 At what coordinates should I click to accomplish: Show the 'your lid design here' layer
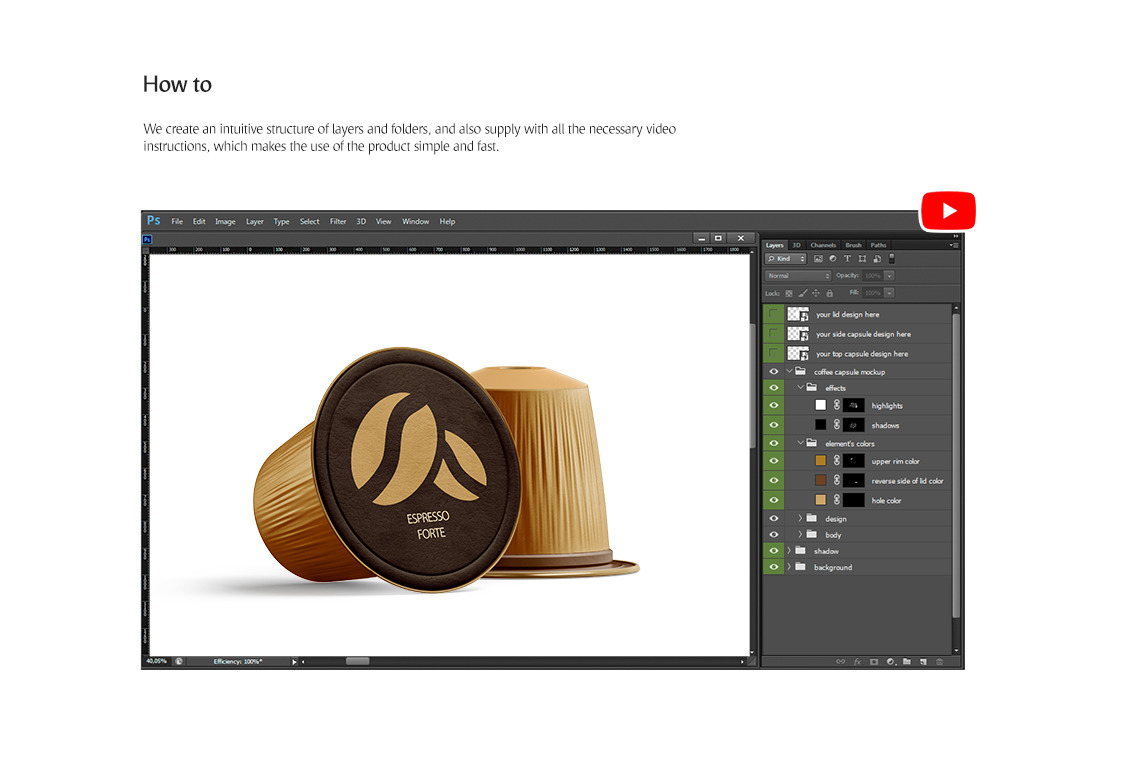click(x=773, y=314)
